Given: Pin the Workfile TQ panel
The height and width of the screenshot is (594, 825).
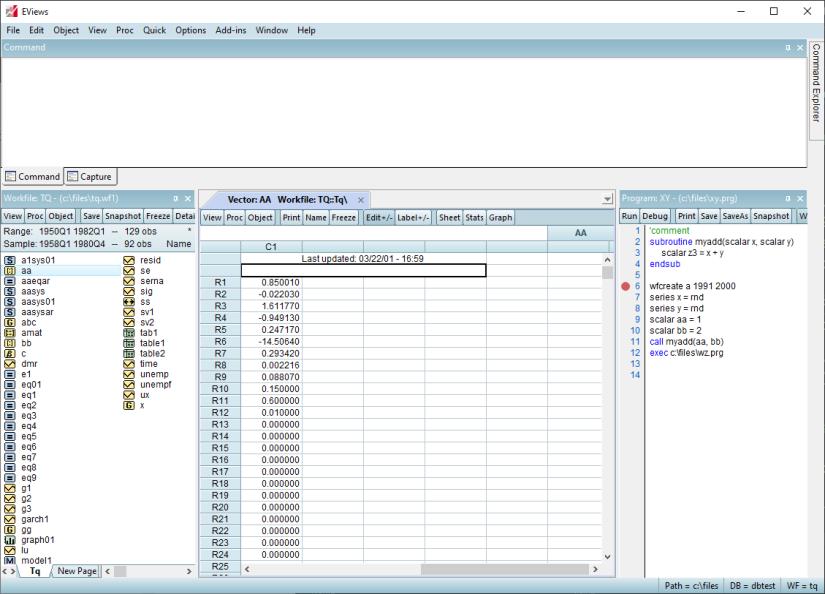Looking at the screenshot, I should (176, 198).
